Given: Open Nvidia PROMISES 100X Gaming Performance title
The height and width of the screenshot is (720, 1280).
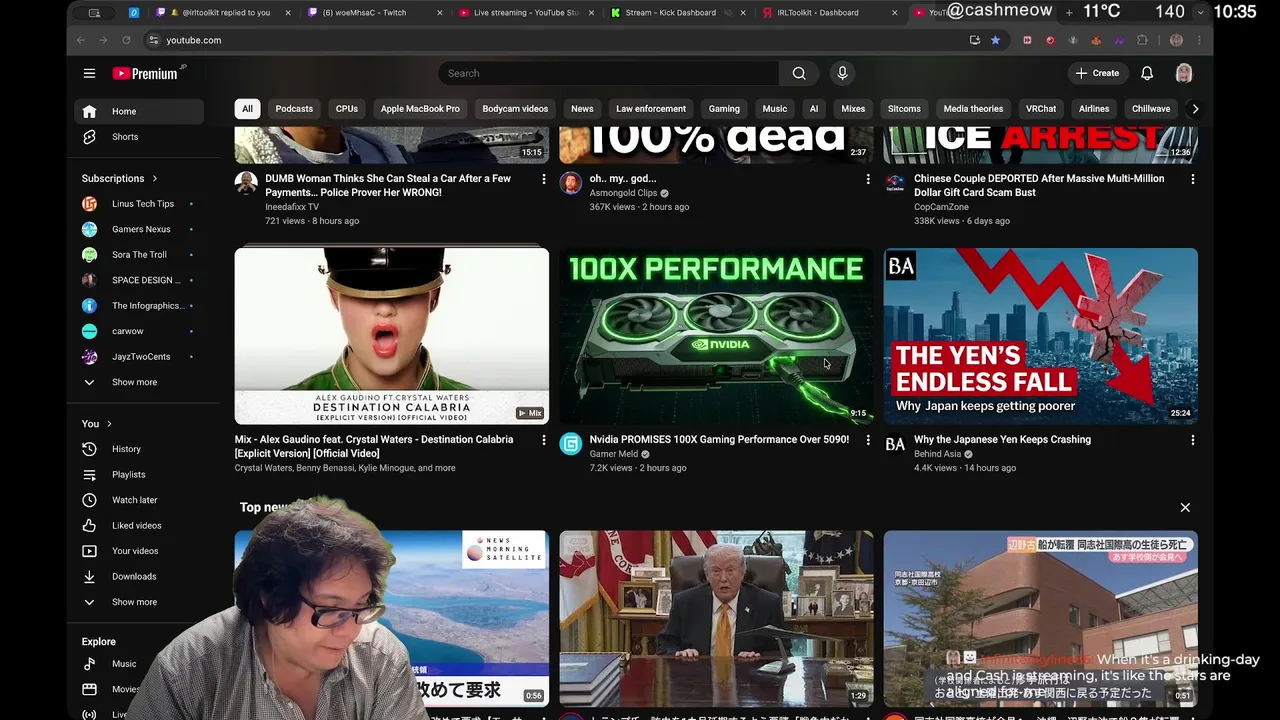Looking at the screenshot, I should click(x=719, y=440).
